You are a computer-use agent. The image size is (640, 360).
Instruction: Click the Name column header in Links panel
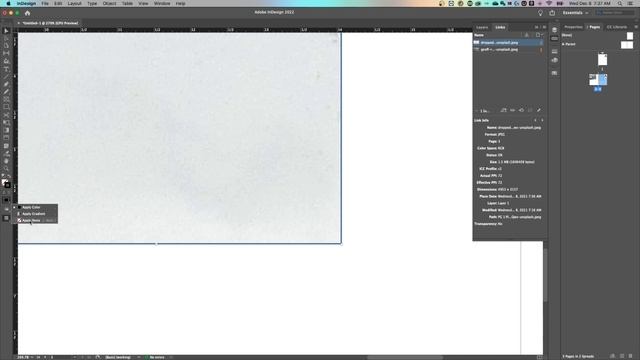pyautogui.click(x=479, y=35)
